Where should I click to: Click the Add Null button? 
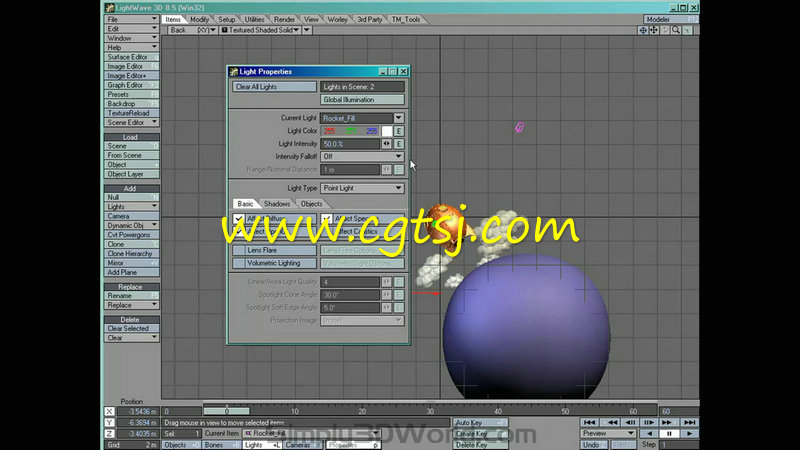pos(132,197)
